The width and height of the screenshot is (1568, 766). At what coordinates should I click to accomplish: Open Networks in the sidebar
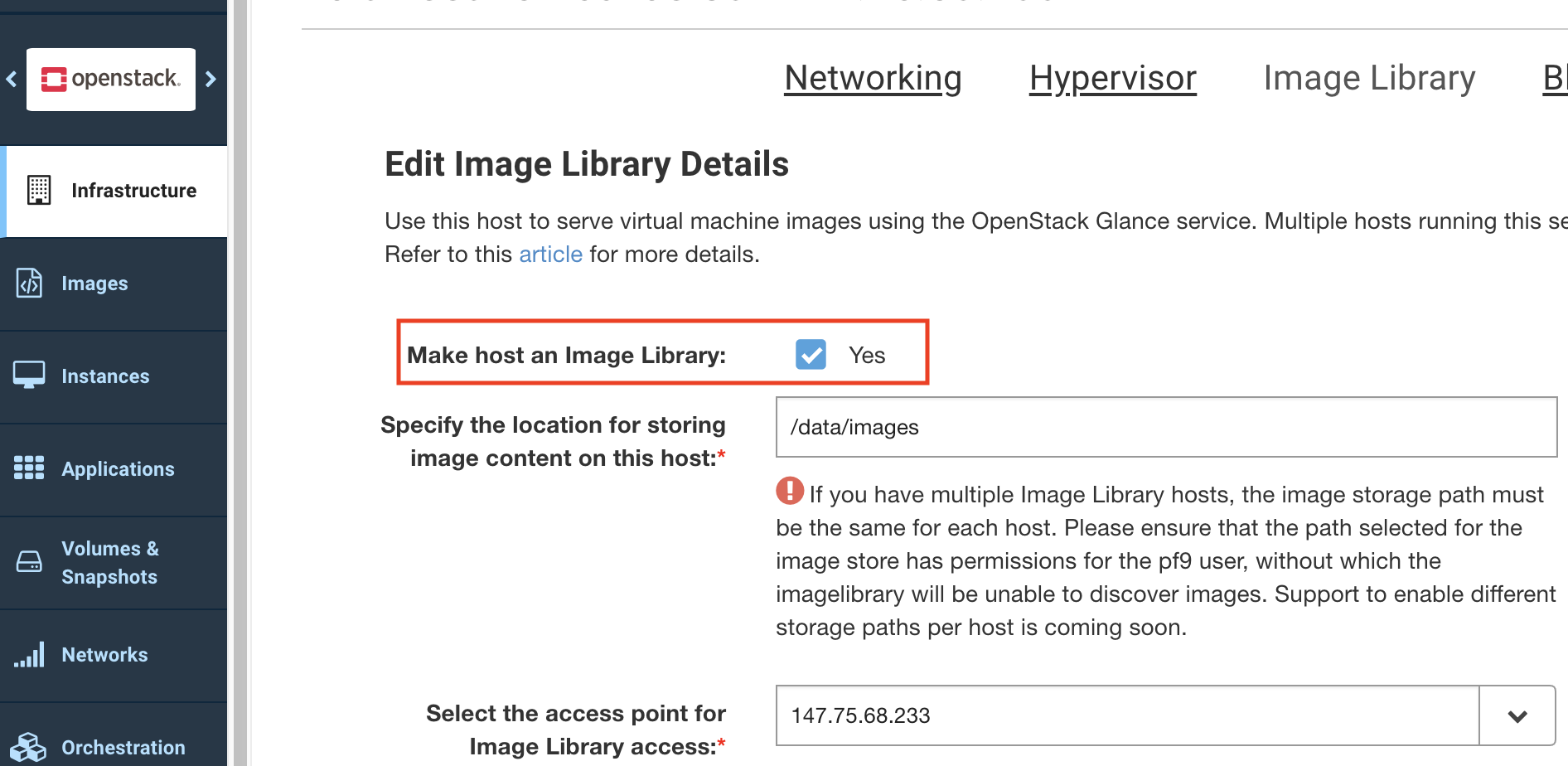pyautogui.click(x=104, y=655)
